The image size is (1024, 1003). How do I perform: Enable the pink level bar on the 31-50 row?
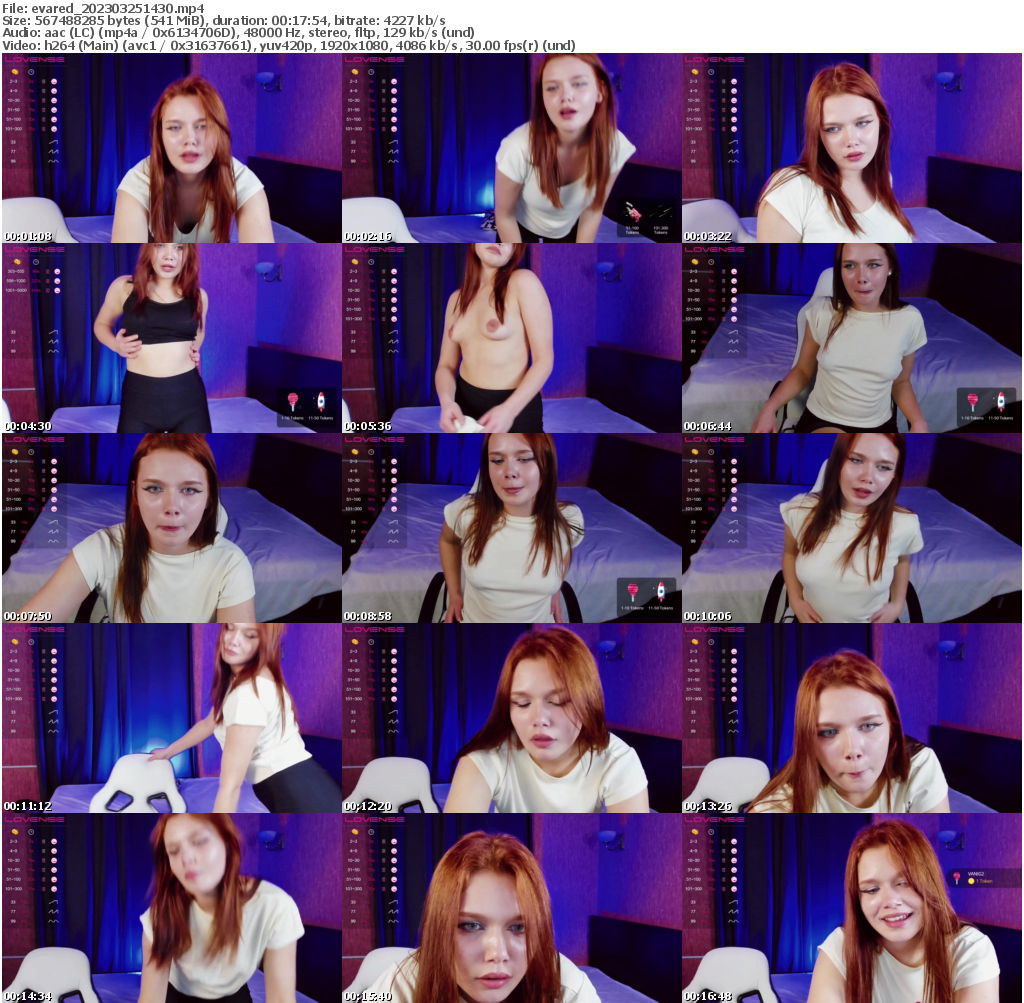pyautogui.click(x=44, y=110)
